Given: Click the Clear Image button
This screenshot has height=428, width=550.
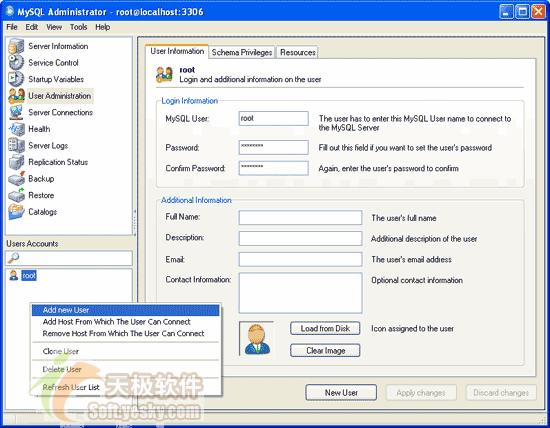Looking at the screenshot, I should pyautogui.click(x=325, y=350).
